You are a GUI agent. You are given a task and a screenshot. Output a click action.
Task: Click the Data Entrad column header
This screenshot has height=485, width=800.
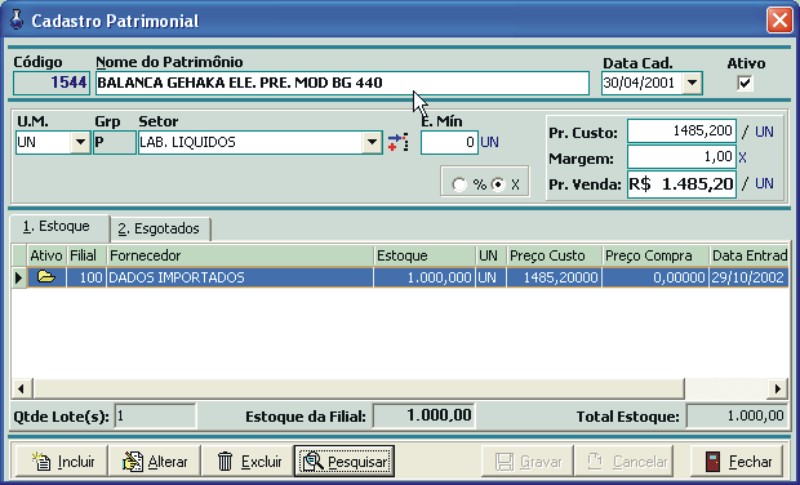coord(749,256)
